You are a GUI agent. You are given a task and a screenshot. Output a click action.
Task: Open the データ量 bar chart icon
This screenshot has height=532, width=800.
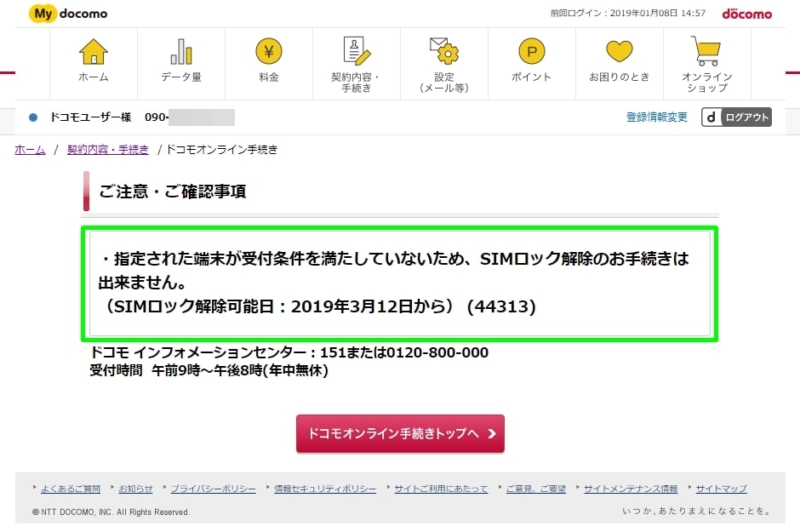click(181, 52)
